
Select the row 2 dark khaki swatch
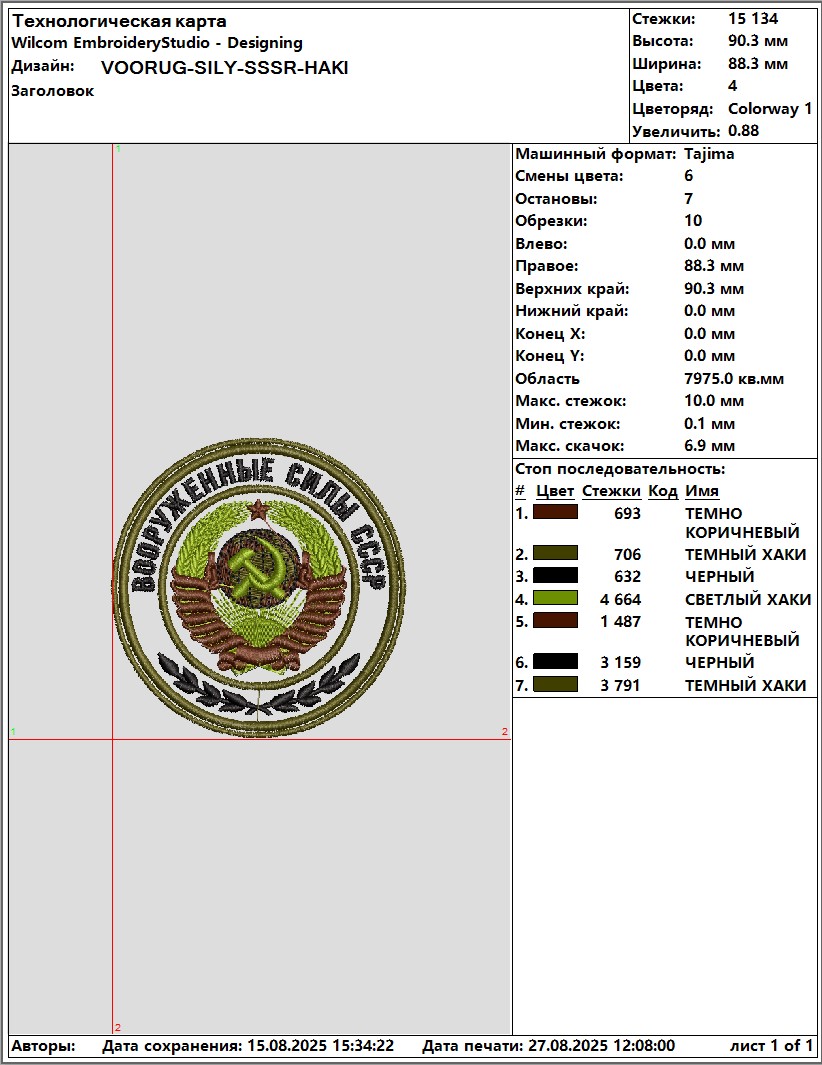pyautogui.click(x=555, y=553)
